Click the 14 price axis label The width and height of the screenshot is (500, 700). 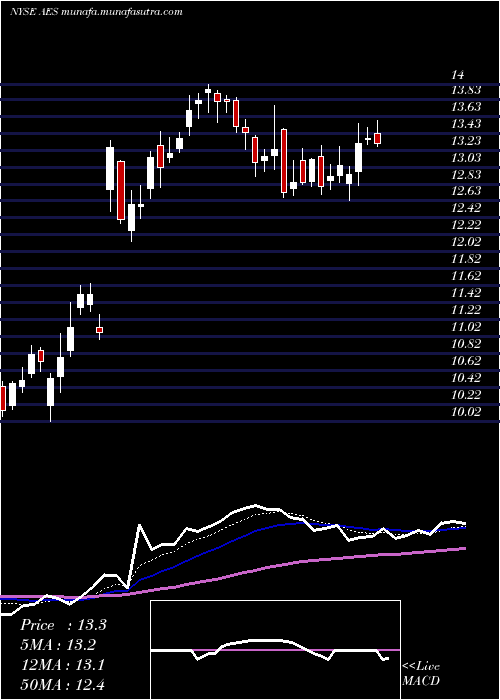459,75
